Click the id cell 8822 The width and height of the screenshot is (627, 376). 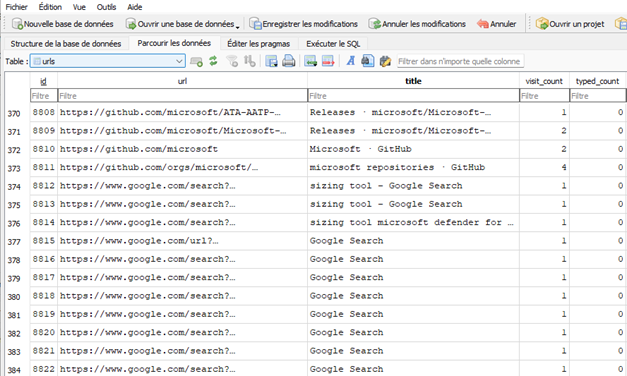(44, 369)
